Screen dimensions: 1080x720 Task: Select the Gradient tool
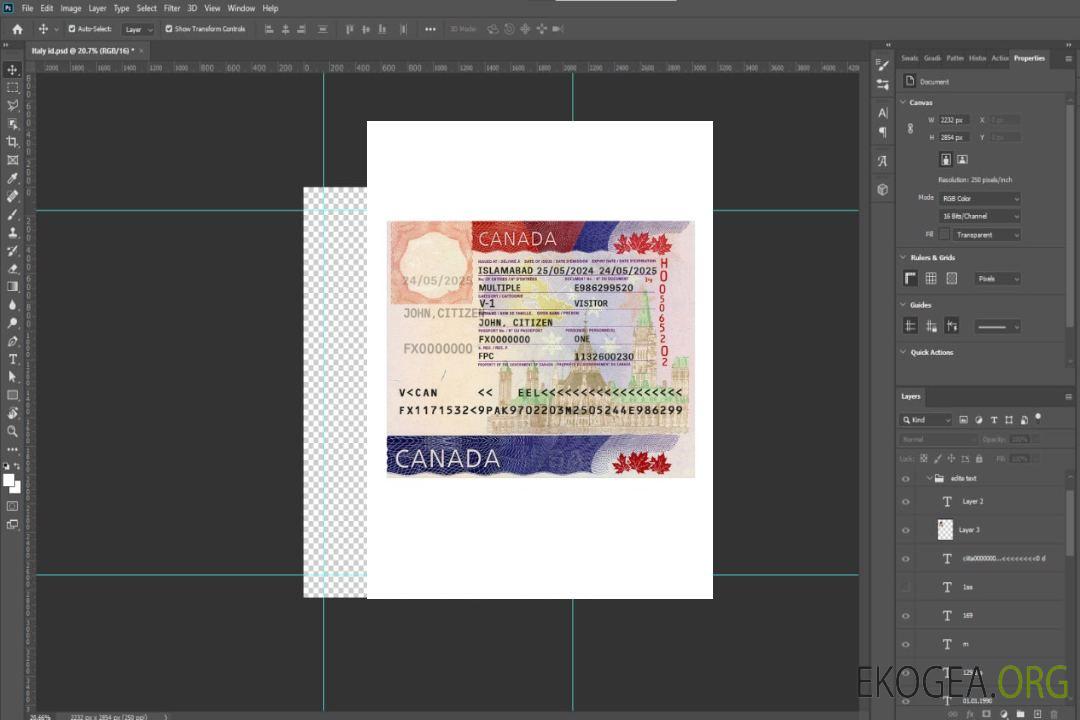(x=12, y=287)
